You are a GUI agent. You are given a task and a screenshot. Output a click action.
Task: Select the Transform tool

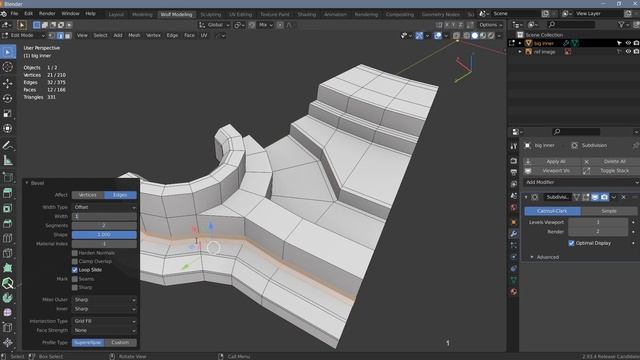8,129
